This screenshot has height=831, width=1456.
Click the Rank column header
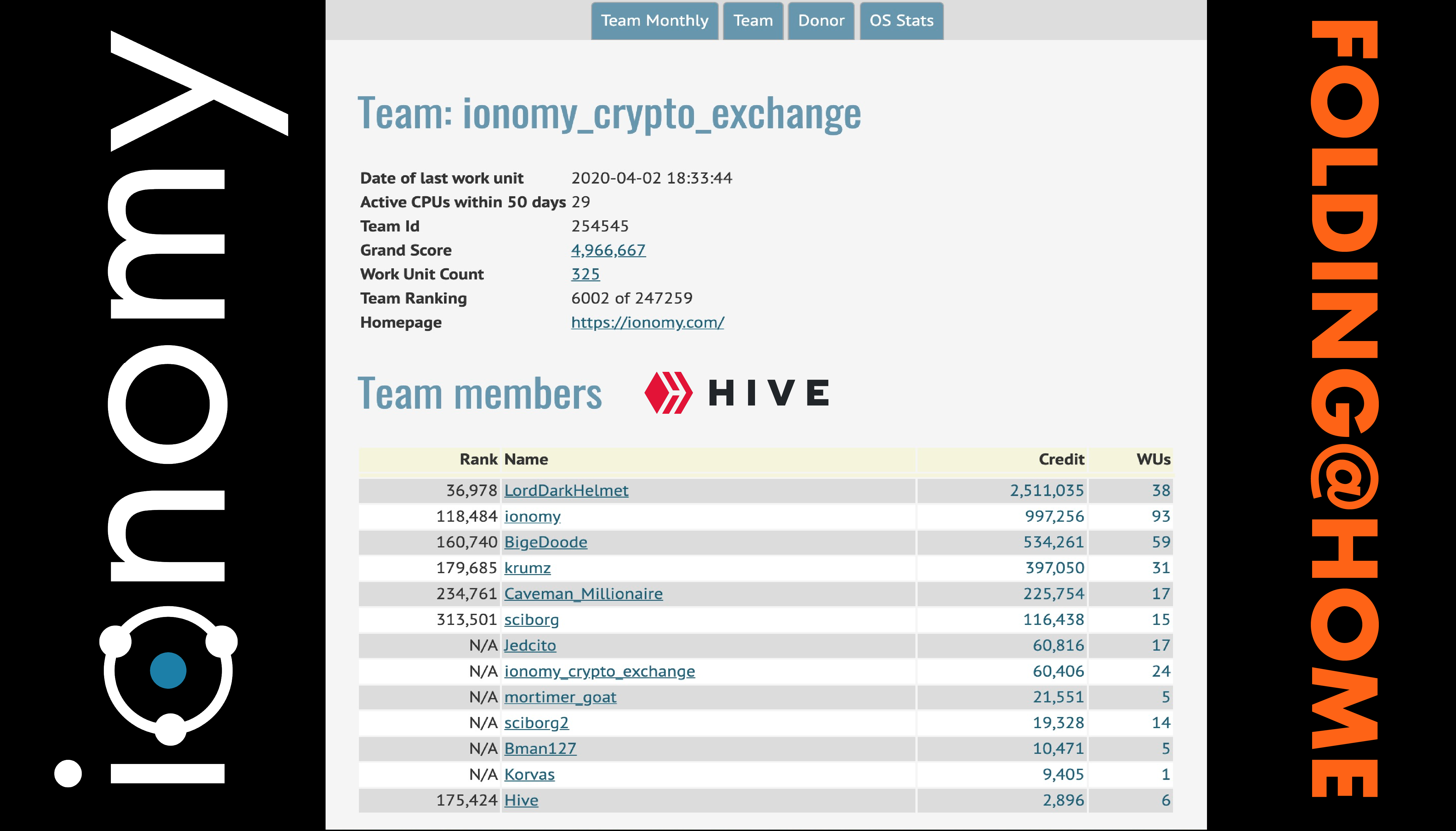478,459
